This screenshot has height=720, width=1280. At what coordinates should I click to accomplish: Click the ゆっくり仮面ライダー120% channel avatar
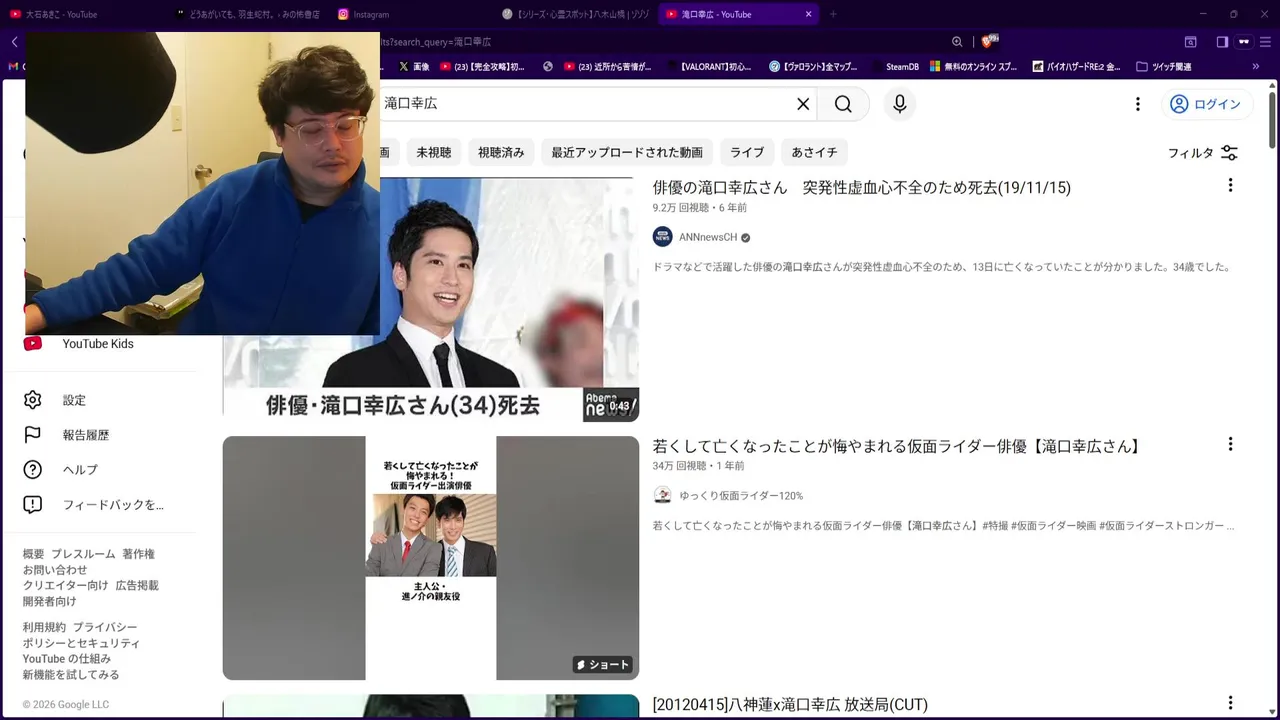(662, 496)
